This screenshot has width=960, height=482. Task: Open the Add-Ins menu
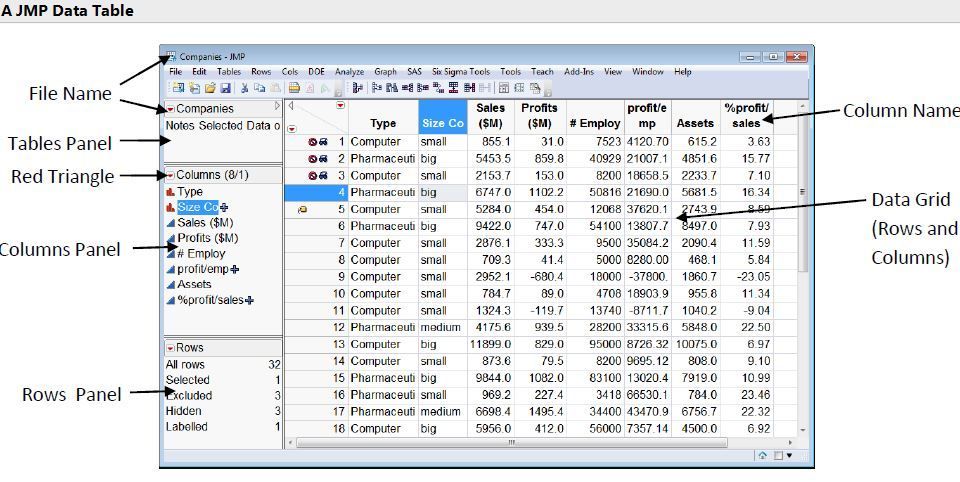pos(579,72)
